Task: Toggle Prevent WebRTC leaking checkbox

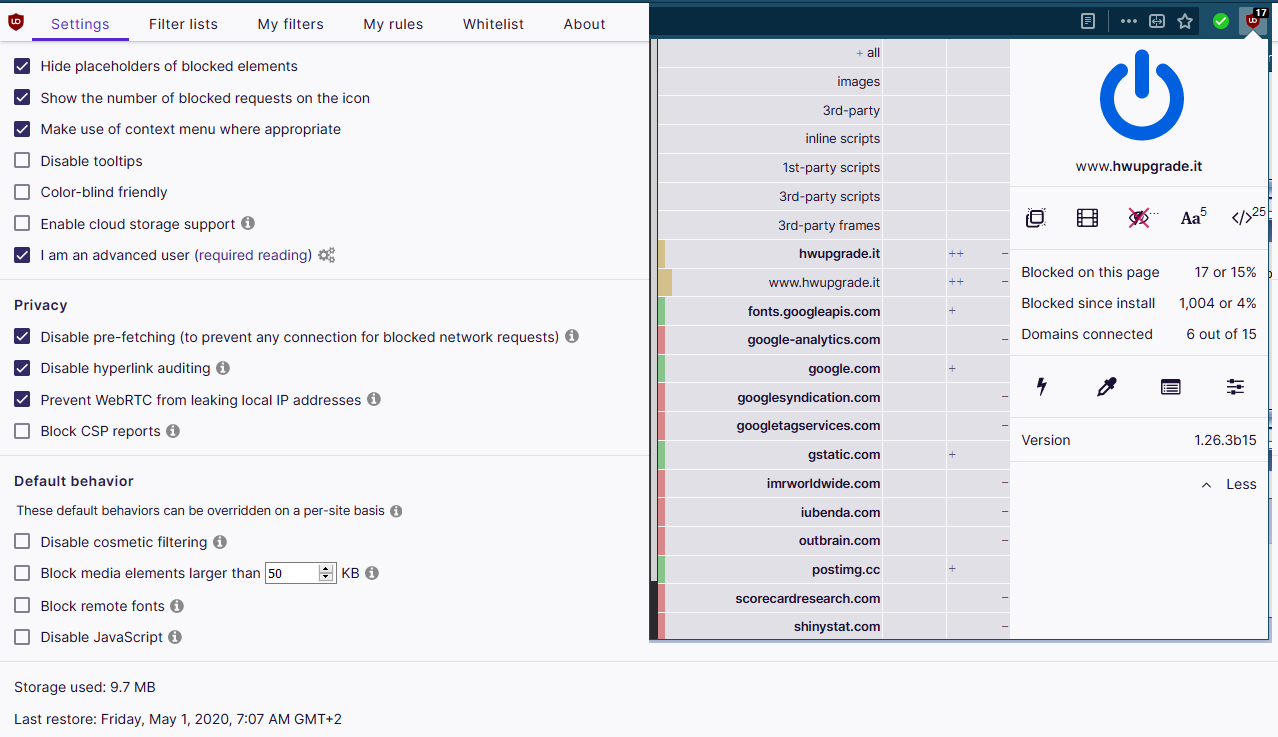Action: coord(22,400)
